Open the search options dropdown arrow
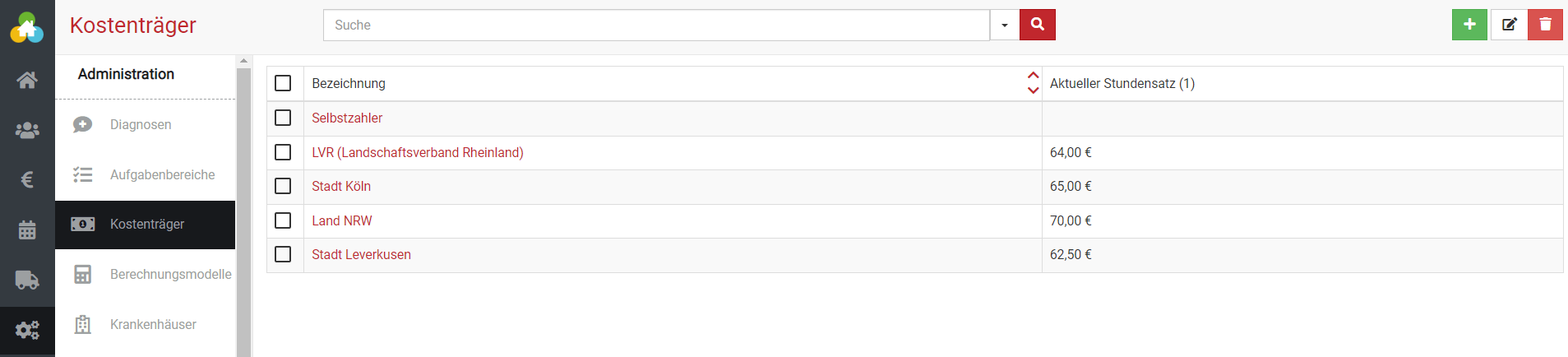Viewport: 1568px width, 357px height. point(1004,25)
